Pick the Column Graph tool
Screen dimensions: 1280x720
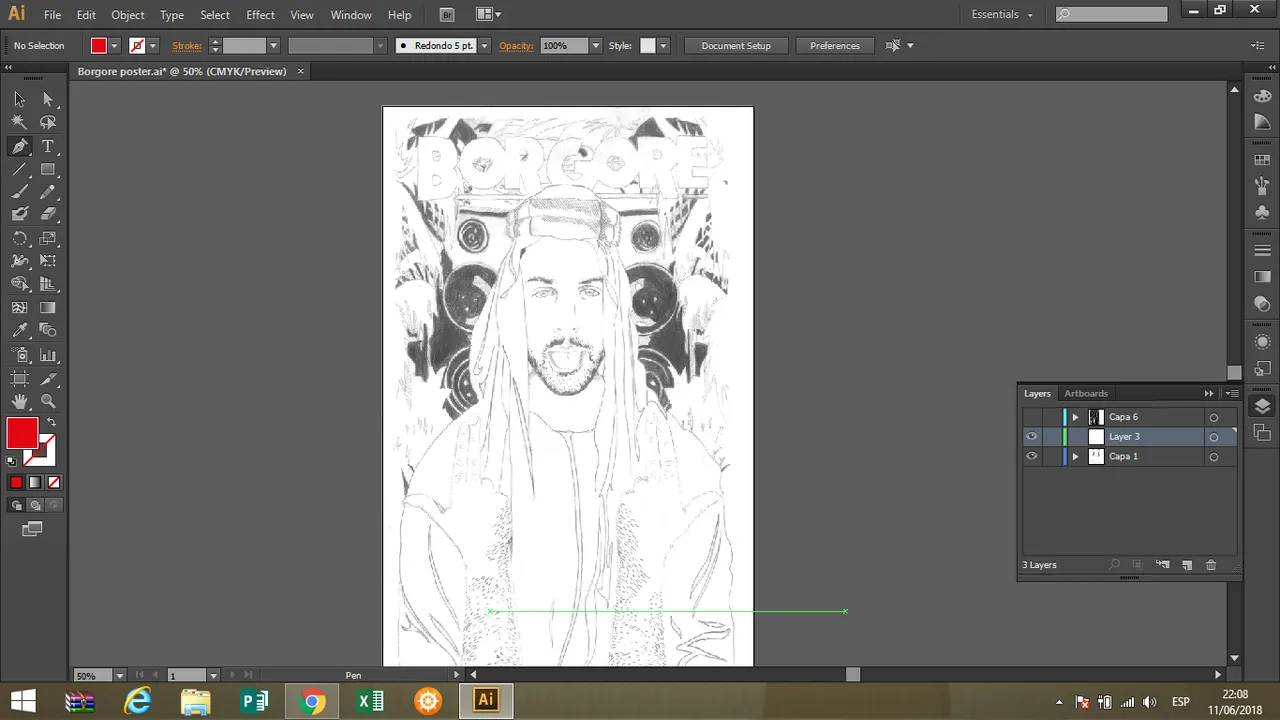[x=47, y=355]
